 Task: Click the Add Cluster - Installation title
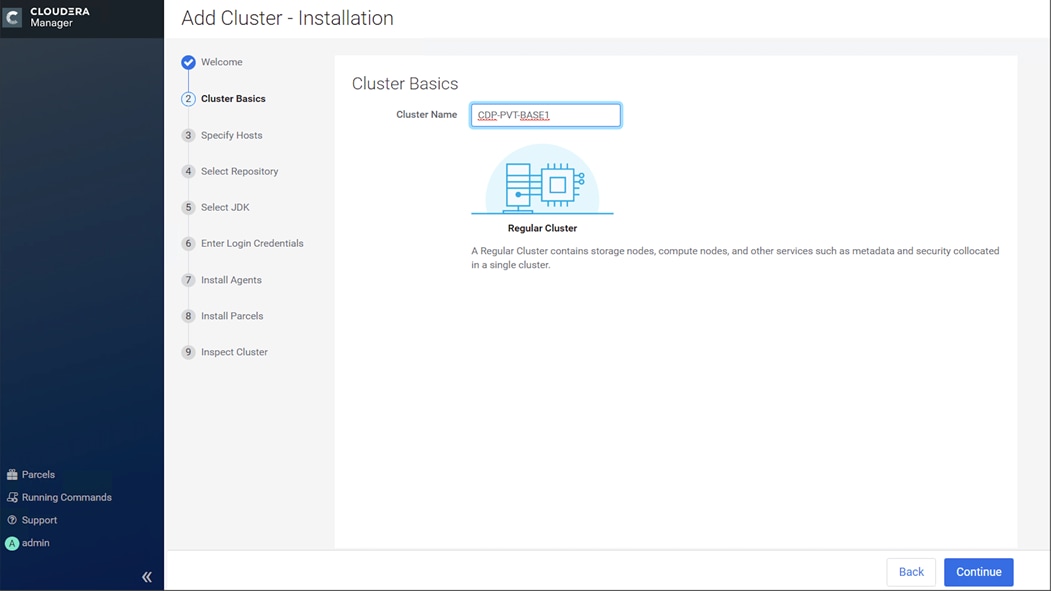pyautogui.click(x=288, y=18)
